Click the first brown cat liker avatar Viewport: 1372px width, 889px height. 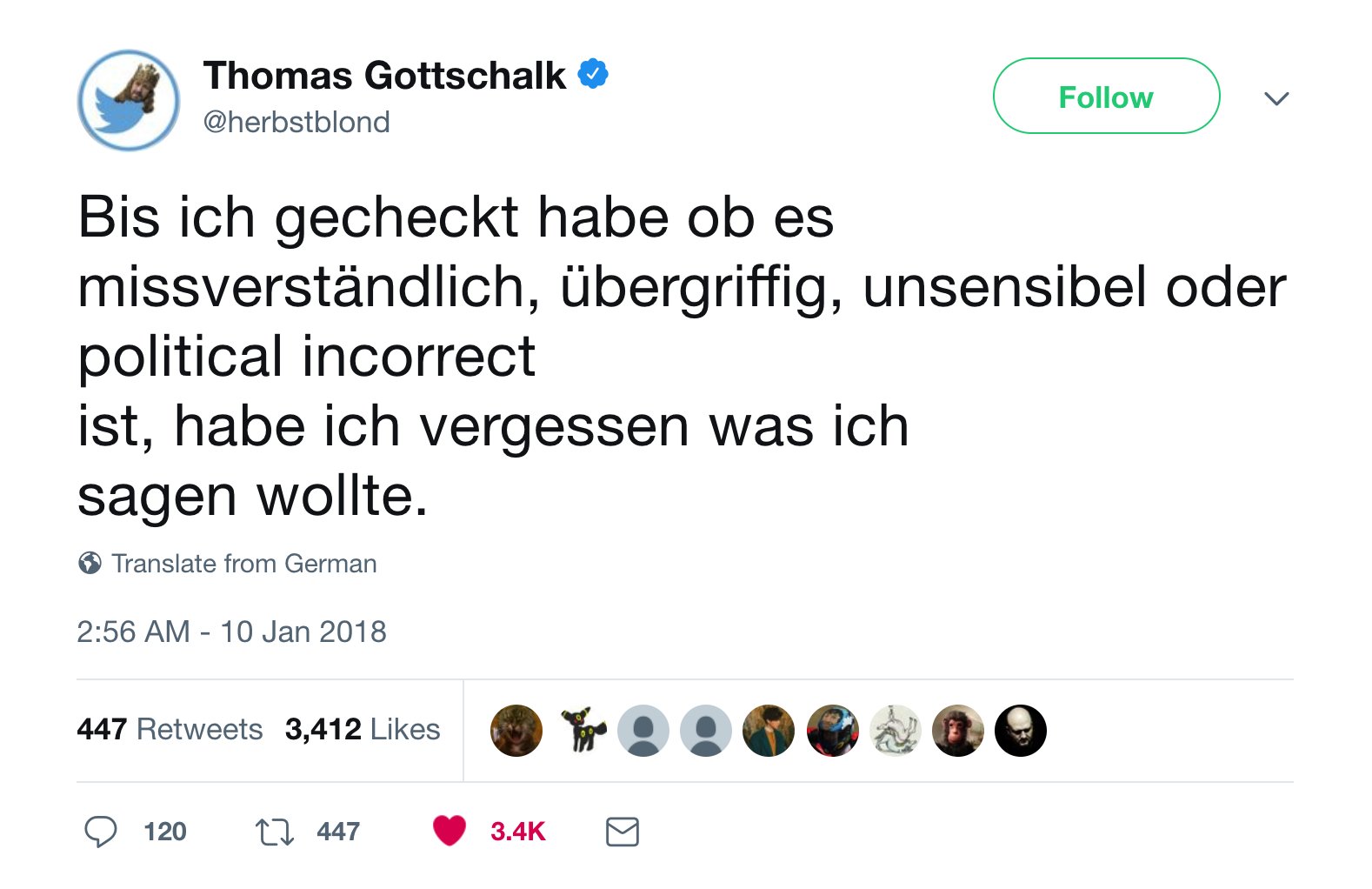click(x=516, y=730)
